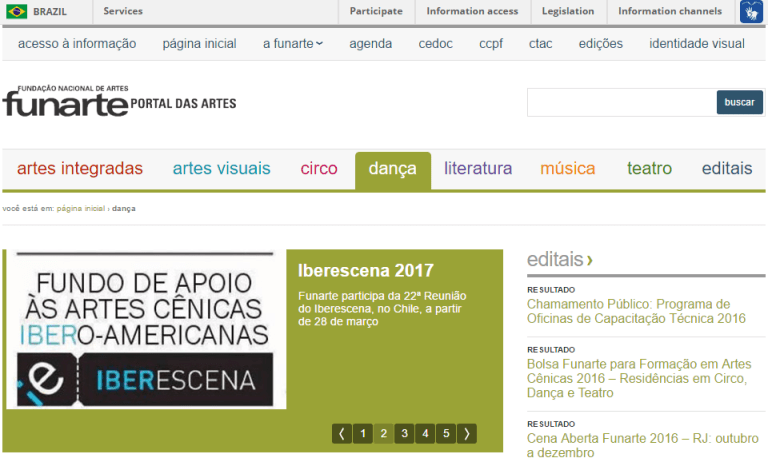Viewport: 768px width, 458px height.
Task: Open the dança tab
Action: pos(392,169)
